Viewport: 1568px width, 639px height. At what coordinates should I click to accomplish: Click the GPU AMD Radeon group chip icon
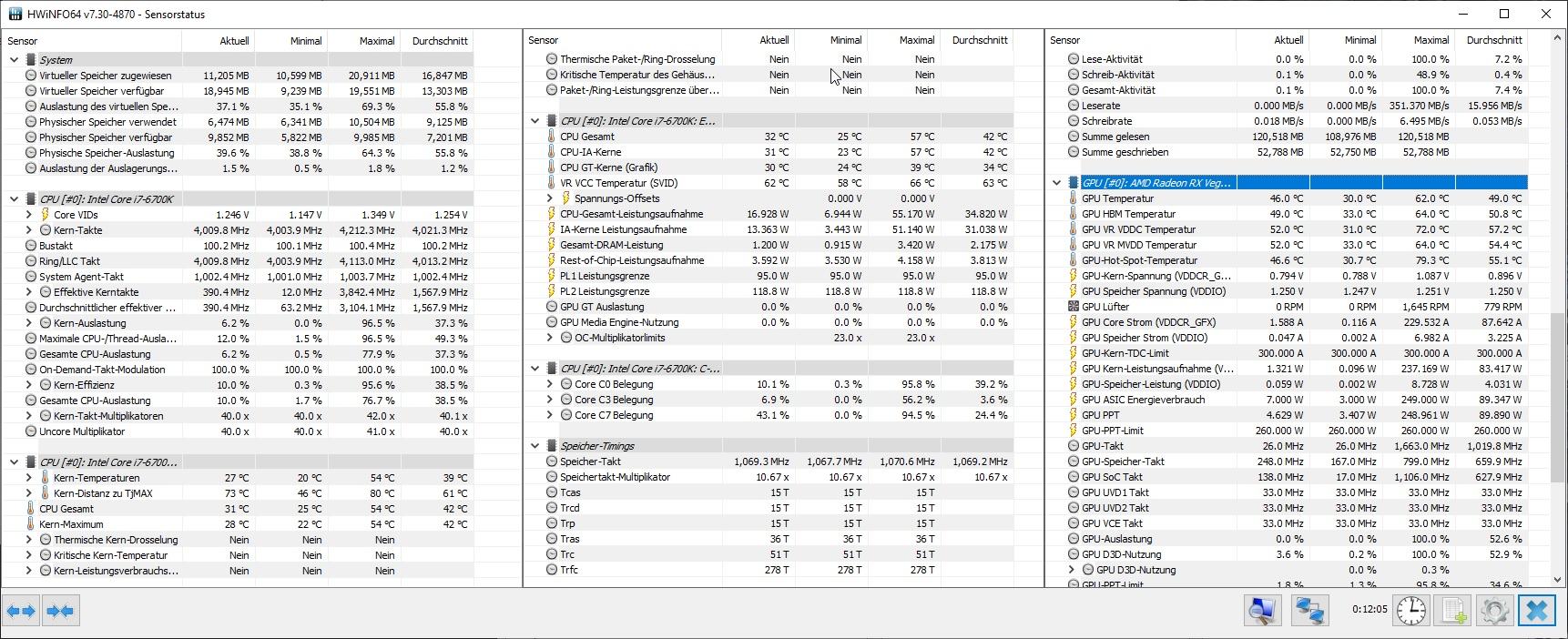1074,183
